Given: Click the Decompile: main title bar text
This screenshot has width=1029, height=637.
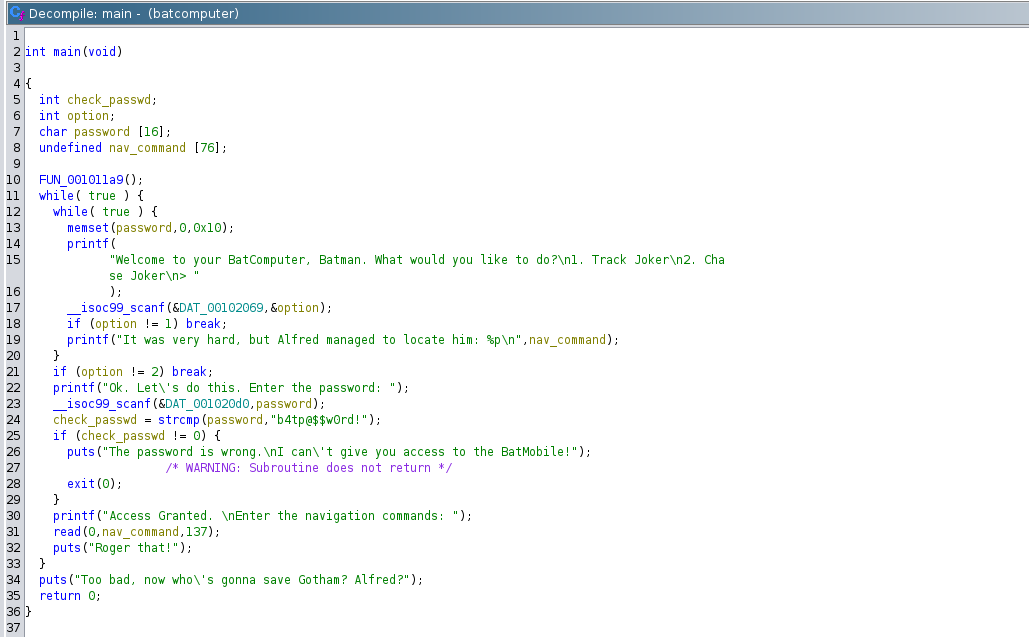Looking at the screenshot, I should tap(134, 14).
